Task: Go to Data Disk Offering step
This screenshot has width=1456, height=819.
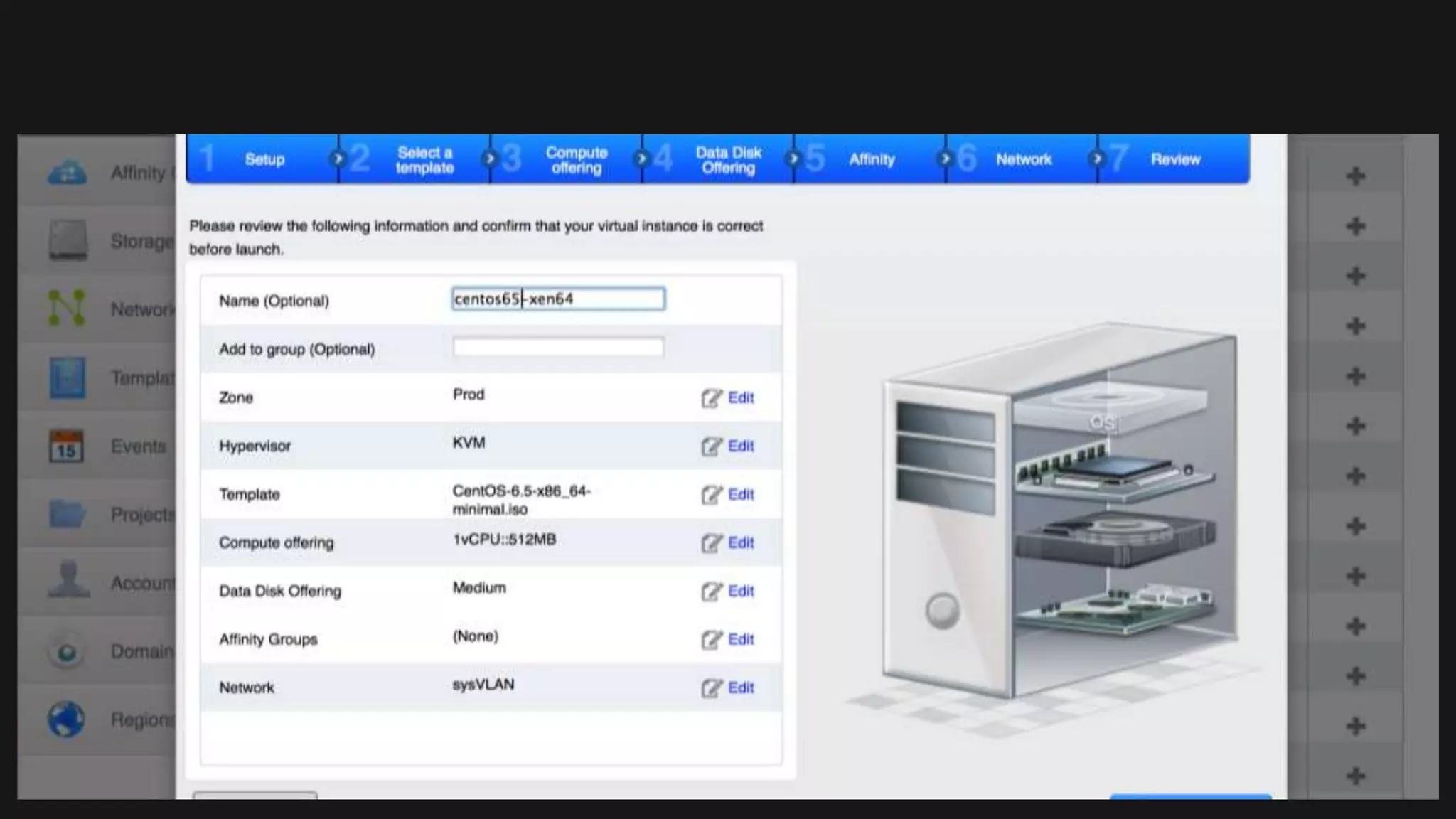Action: [728, 160]
